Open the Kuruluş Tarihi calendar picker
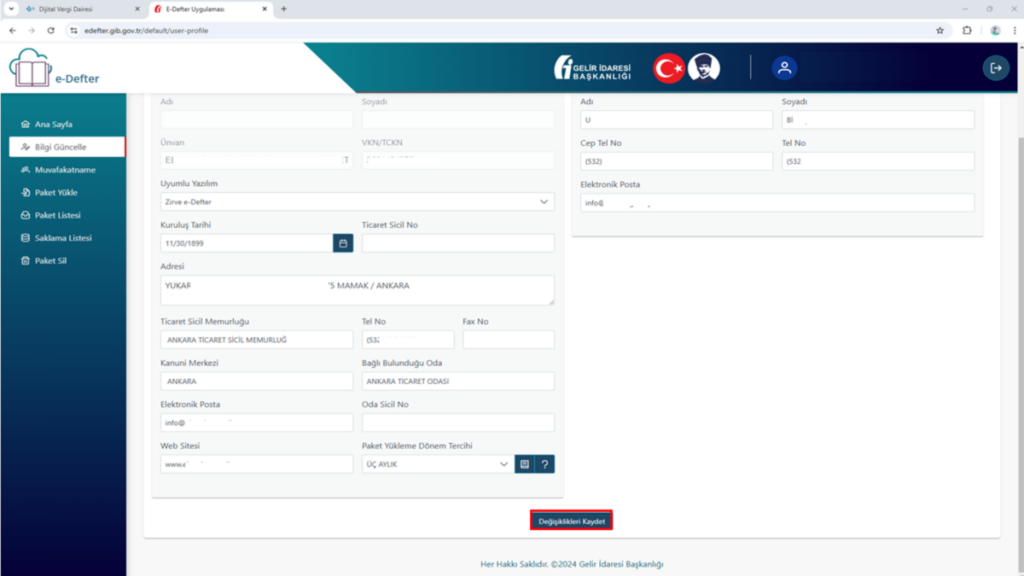The image size is (1024, 576). click(x=343, y=243)
